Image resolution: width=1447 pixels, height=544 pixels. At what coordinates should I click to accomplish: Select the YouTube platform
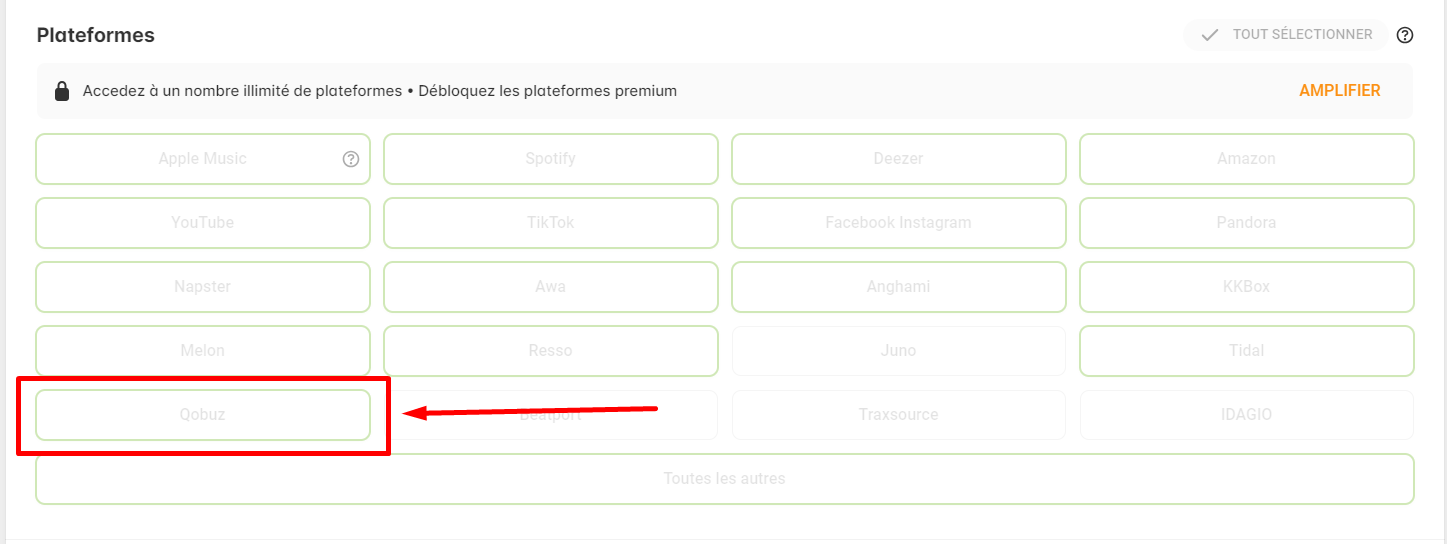coord(203,223)
